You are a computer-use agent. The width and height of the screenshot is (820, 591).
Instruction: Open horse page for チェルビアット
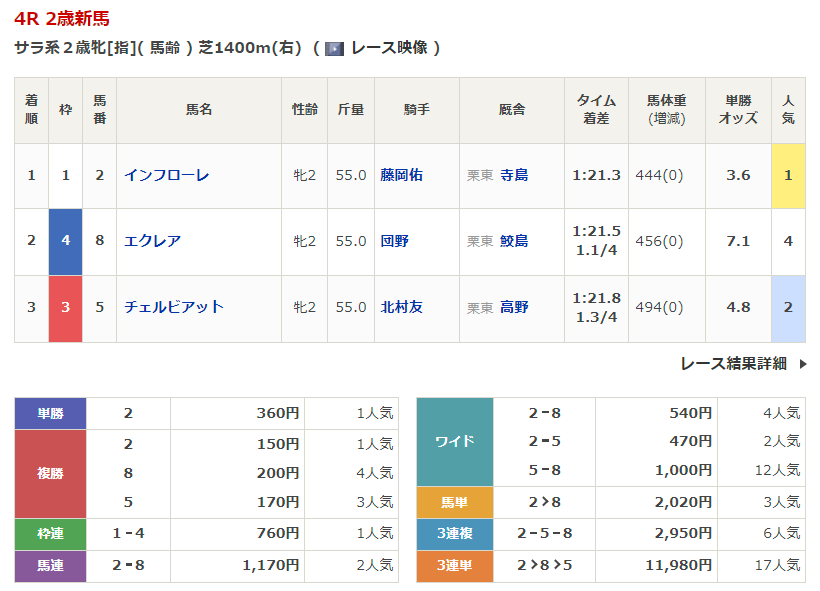[173, 307]
